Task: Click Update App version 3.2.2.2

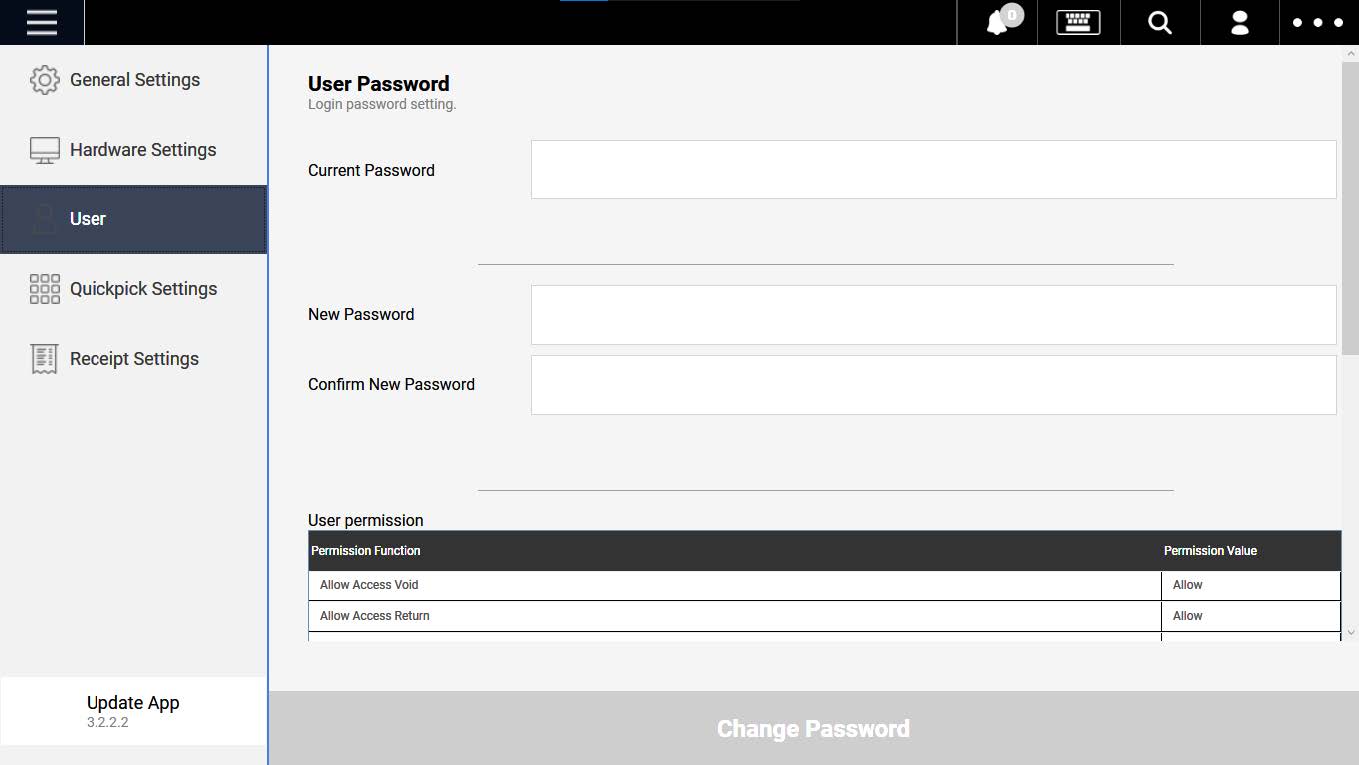Action: (x=133, y=711)
